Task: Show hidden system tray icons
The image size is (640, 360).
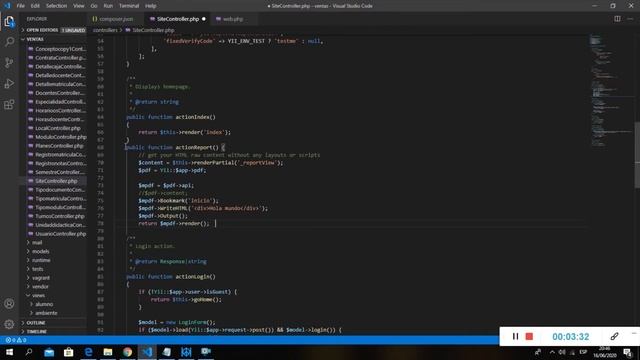Action: tap(552, 352)
